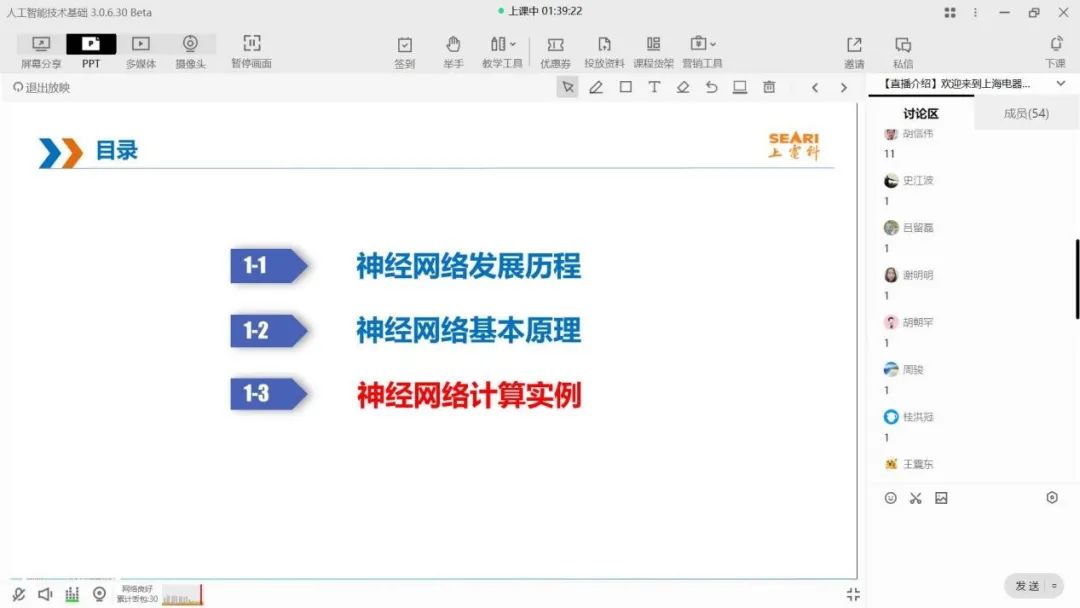Expand the 直播介绍 announcement

point(1061,84)
